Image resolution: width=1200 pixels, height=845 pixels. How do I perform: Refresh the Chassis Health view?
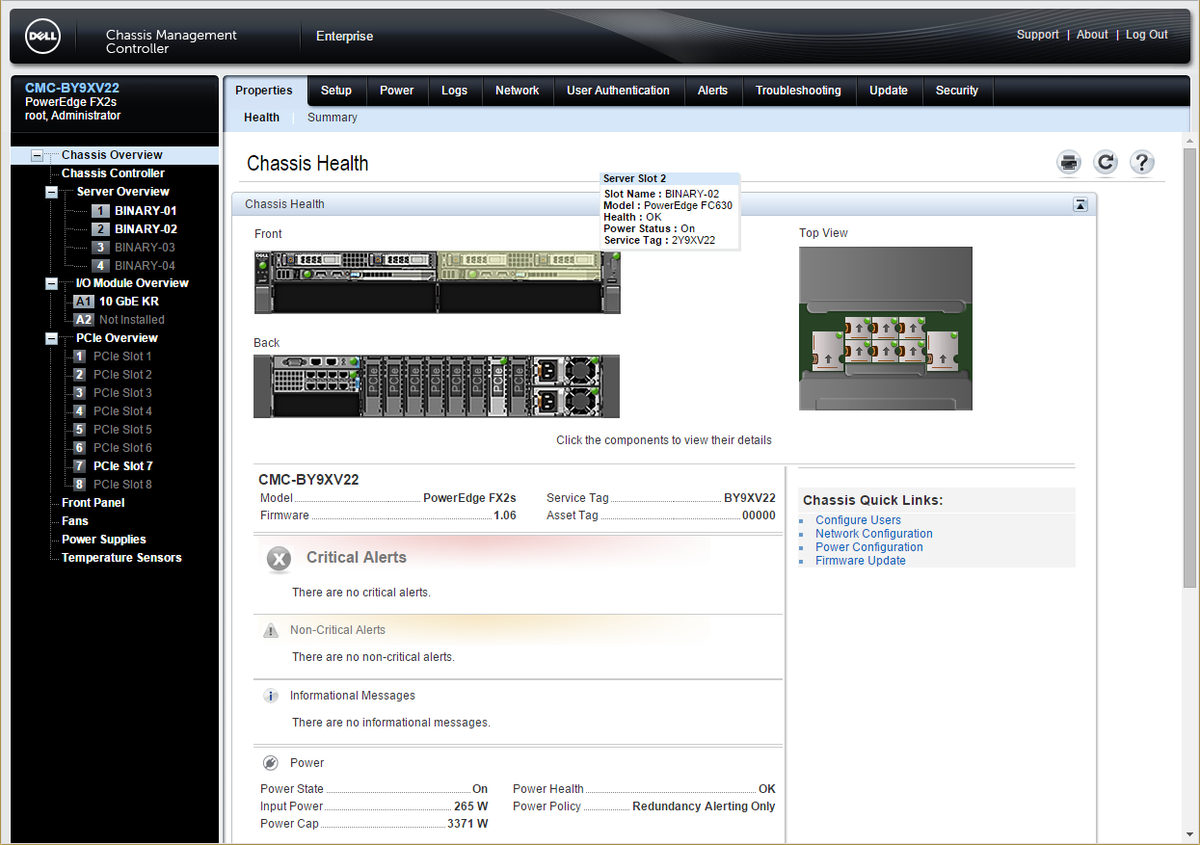[1105, 162]
